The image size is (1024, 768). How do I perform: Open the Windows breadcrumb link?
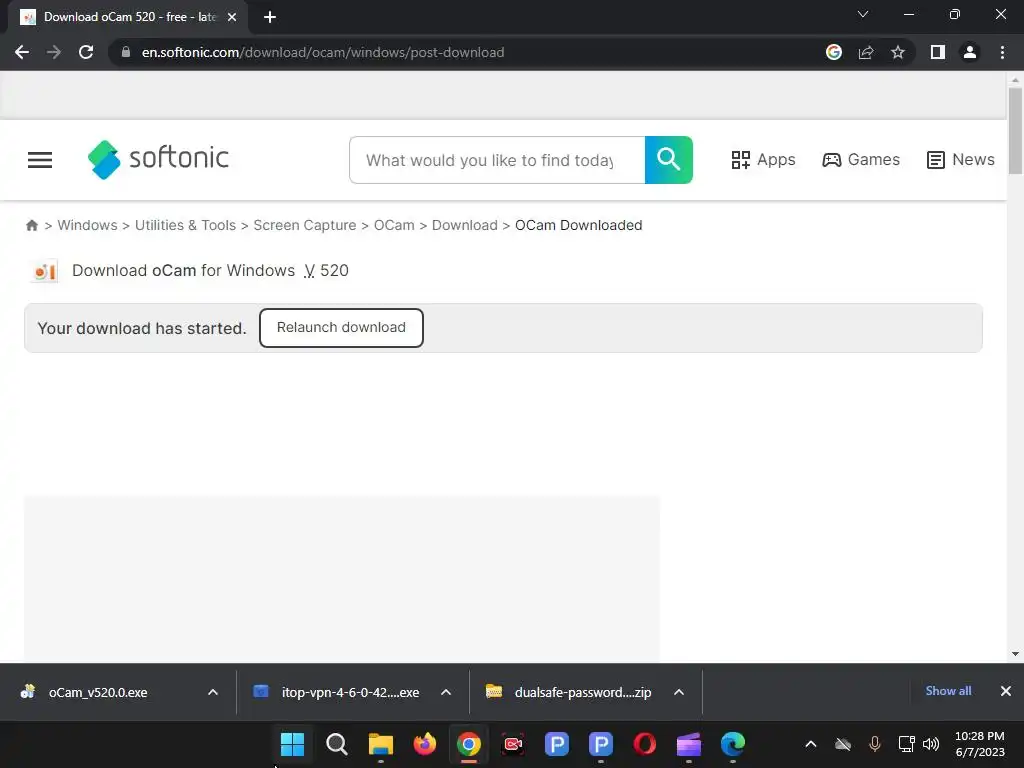coord(88,225)
